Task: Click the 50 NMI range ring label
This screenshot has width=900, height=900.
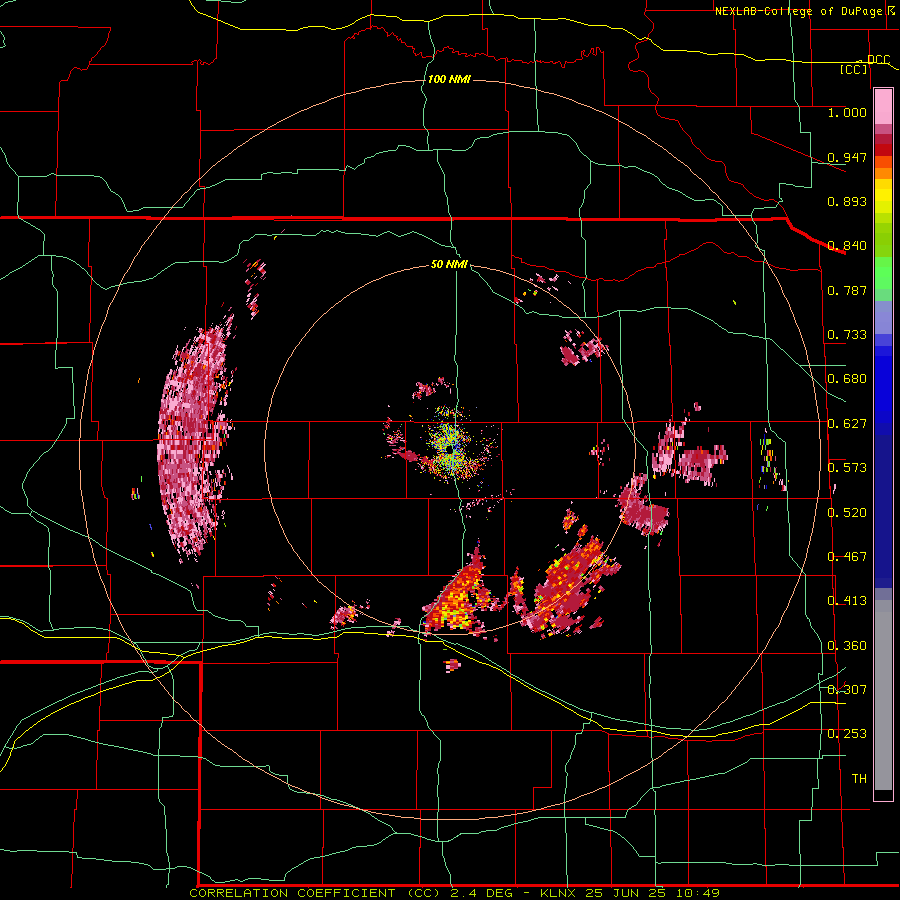Action: [x=449, y=265]
